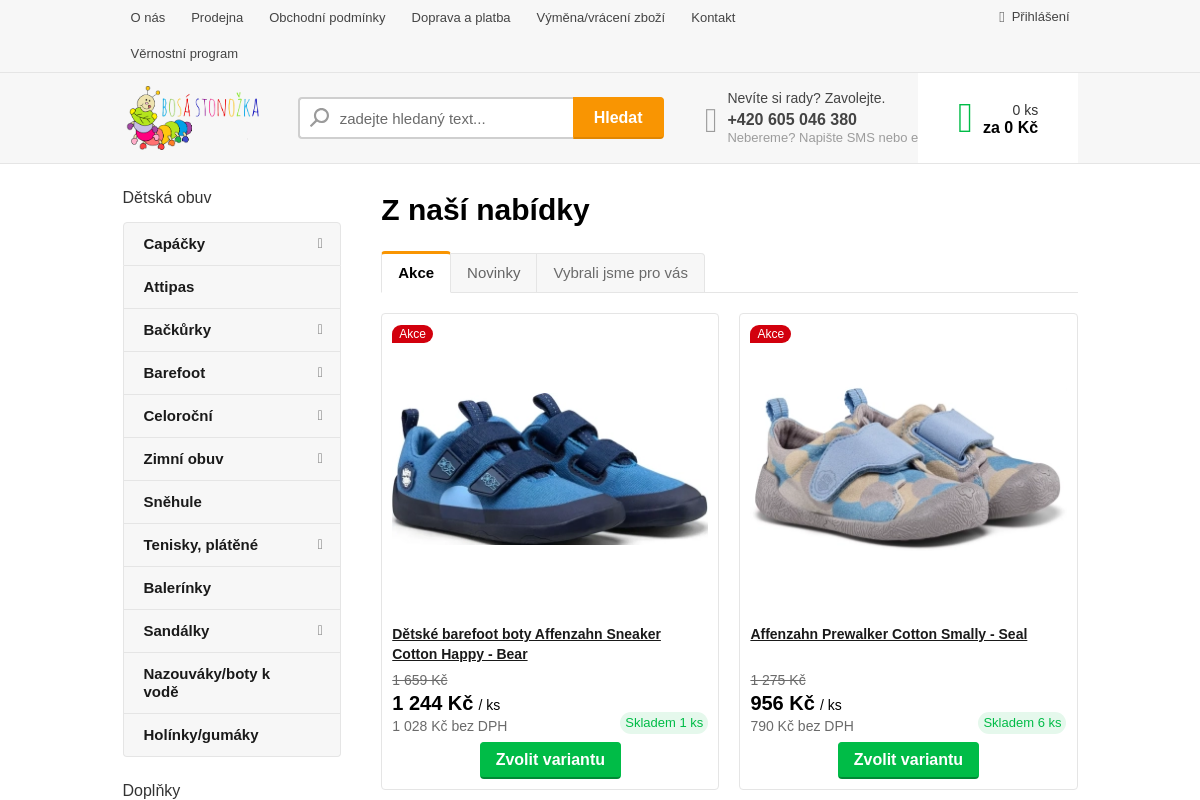Open the Doprava a platba menu item
The width and height of the screenshot is (1200, 800).
(461, 17)
